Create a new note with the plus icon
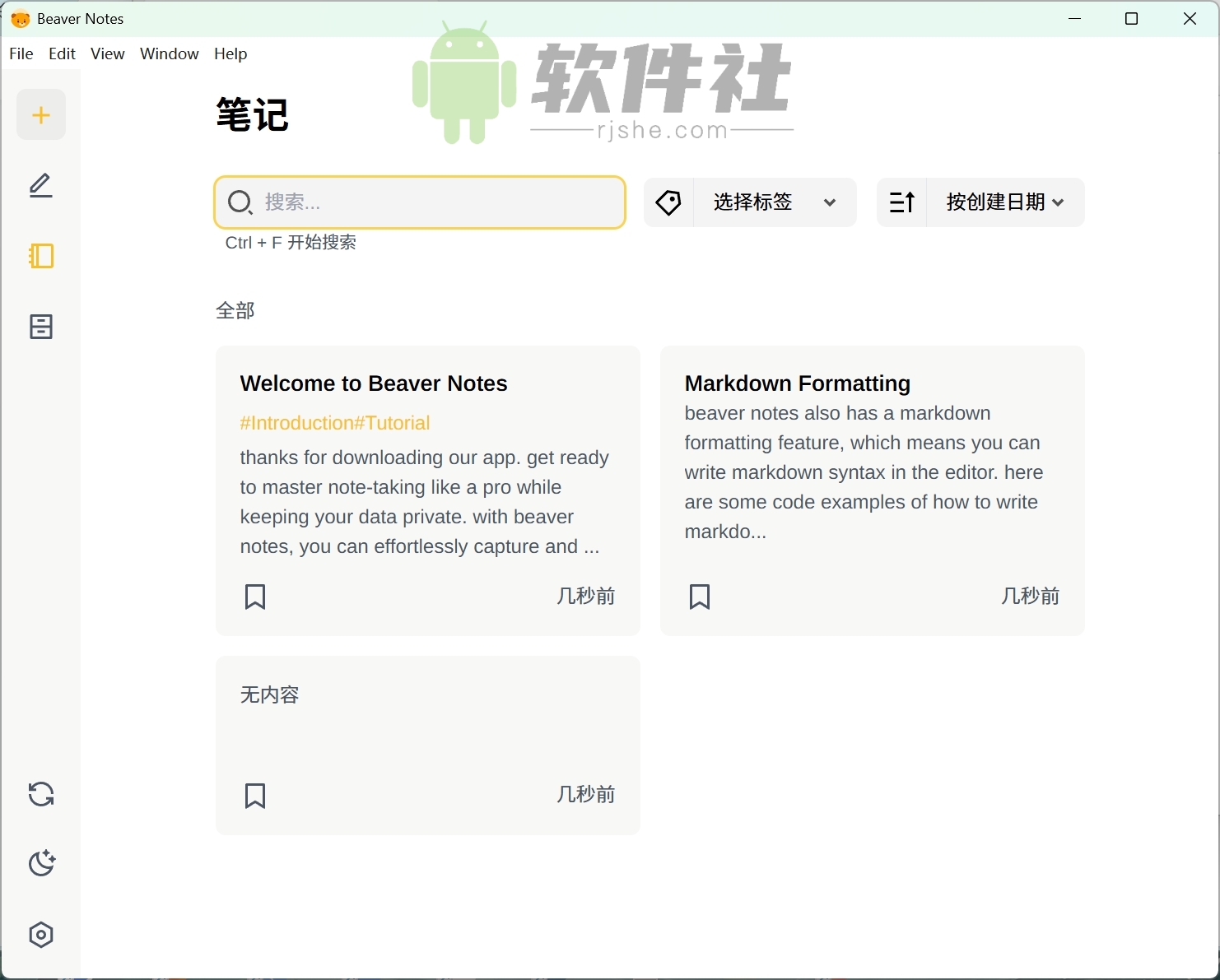1220x980 pixels. coord(40,114)
